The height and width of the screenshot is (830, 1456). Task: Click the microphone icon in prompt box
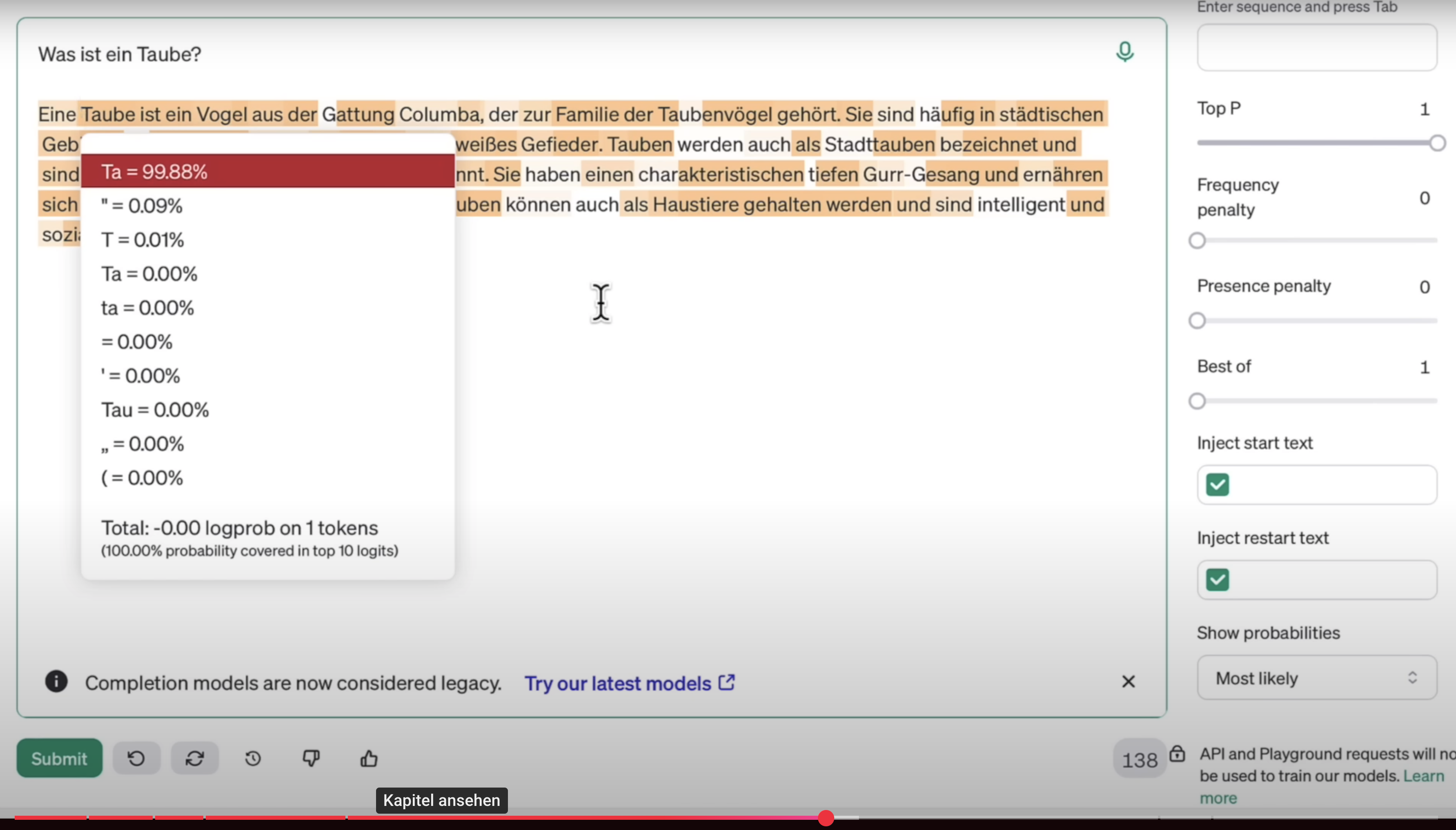[x=1124, y=52]
